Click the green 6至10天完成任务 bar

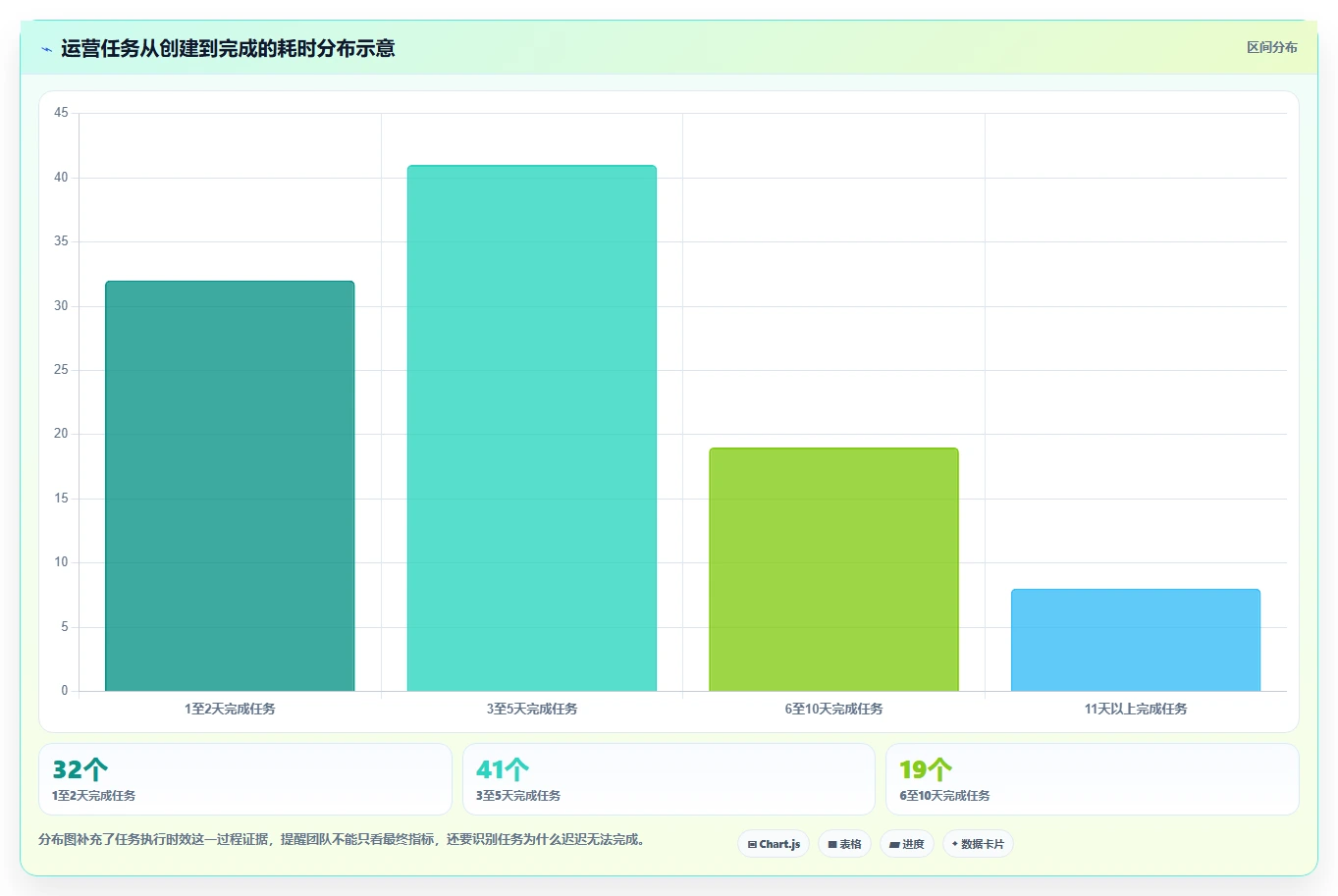(x=833, y=569)
